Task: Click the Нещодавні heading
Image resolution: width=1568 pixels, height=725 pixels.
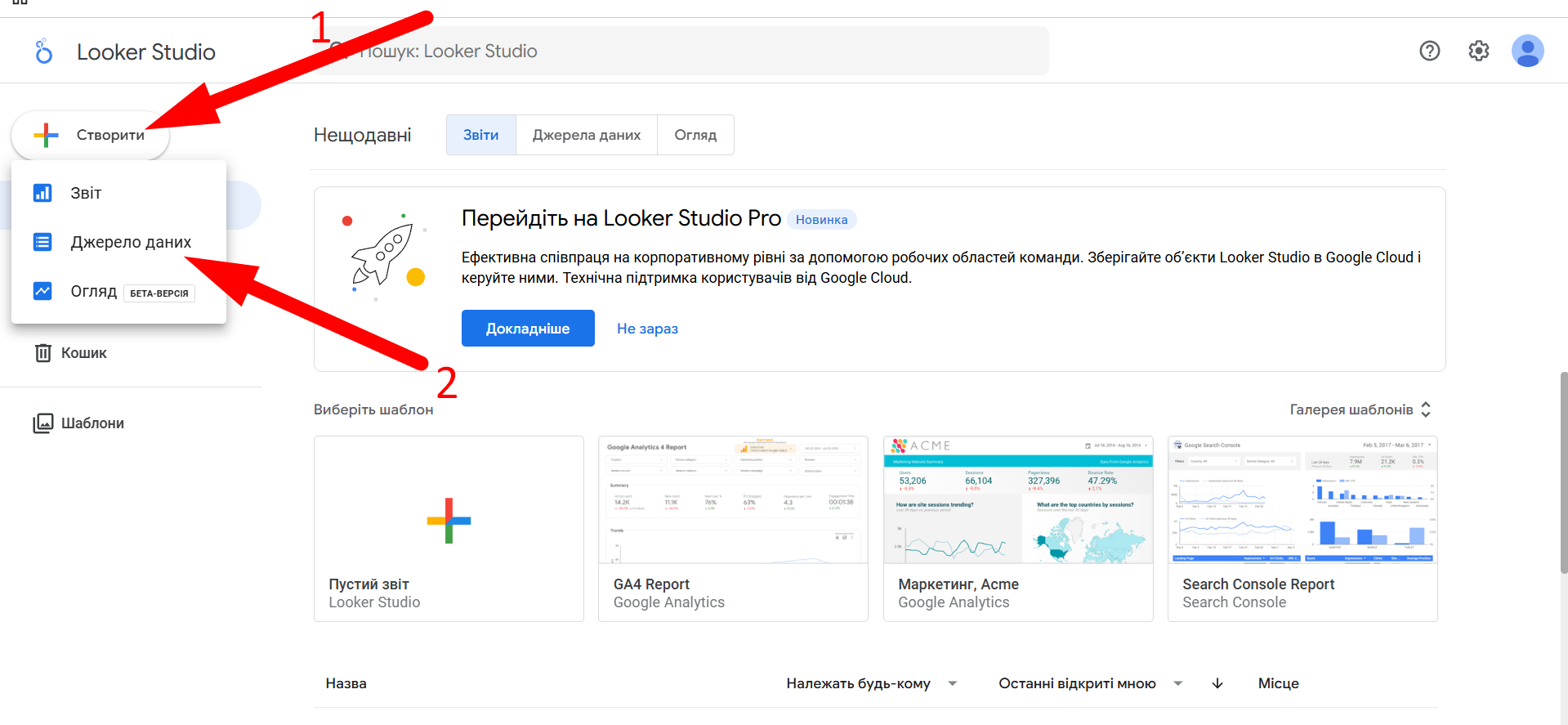Action: 363,135
